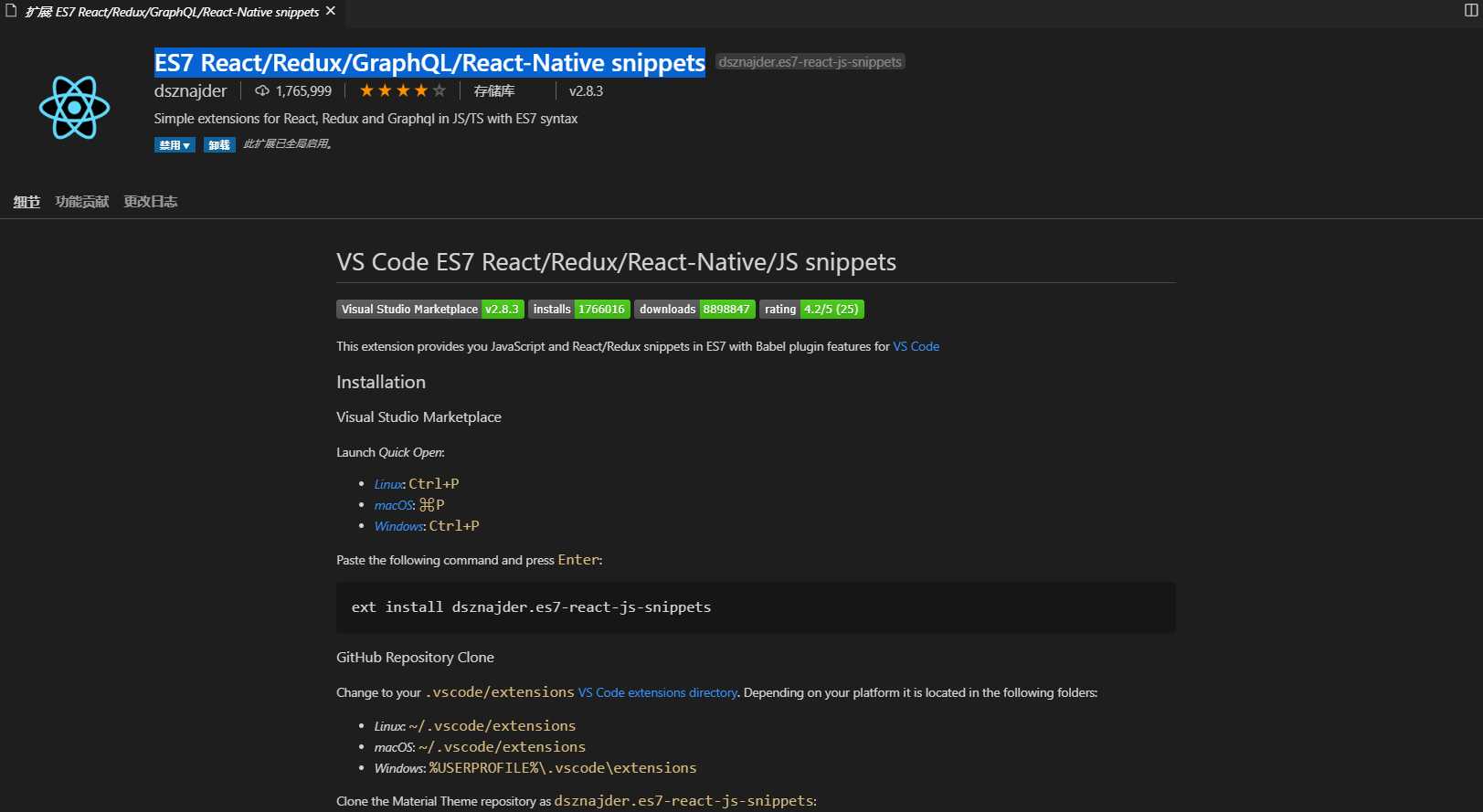Click the ext install command code block

(756, 607)
